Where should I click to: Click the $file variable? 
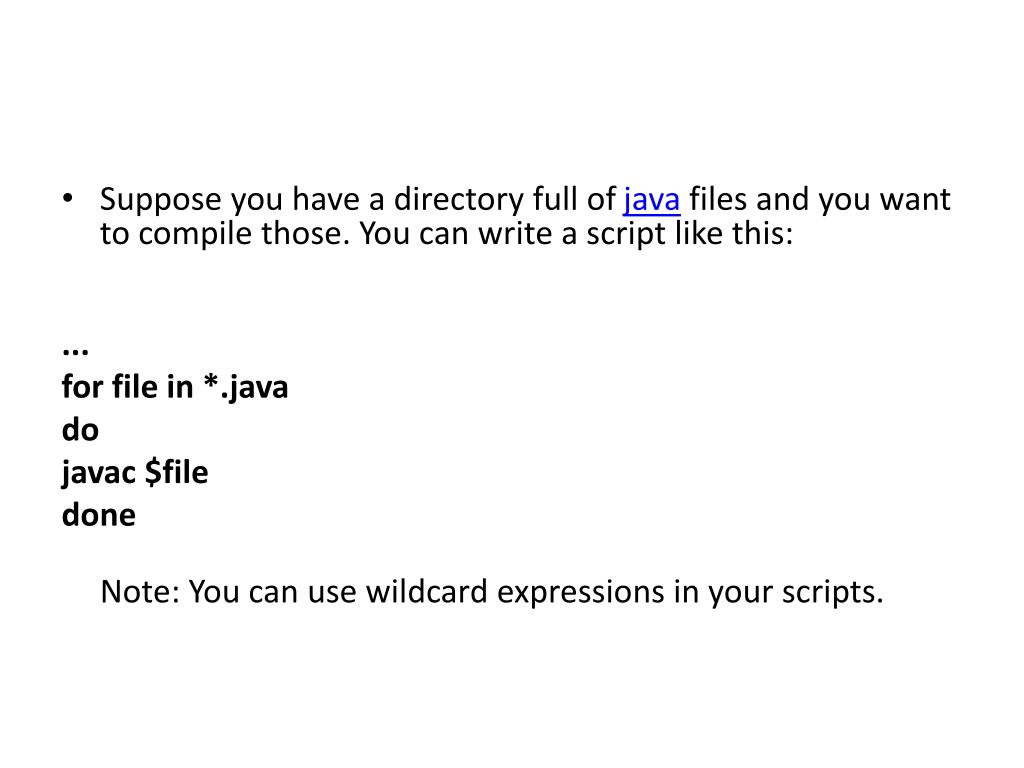[x=176, y=472]
